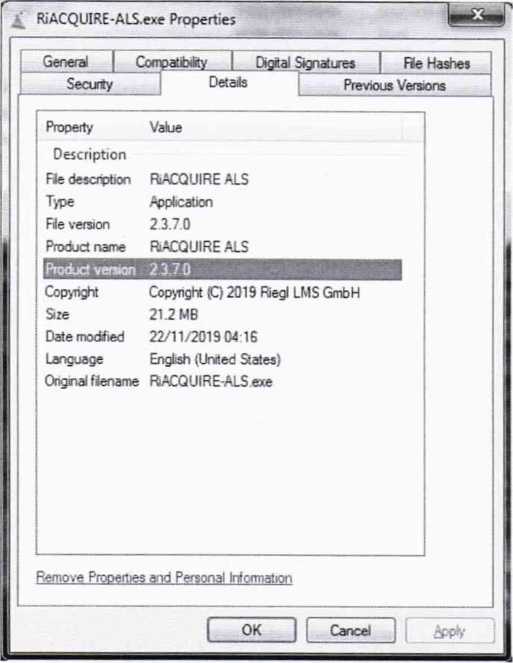The height and width of the screenshot is (663, 513).
Task: Open the Previous Versions tab
Action: [x=395, y=85]
